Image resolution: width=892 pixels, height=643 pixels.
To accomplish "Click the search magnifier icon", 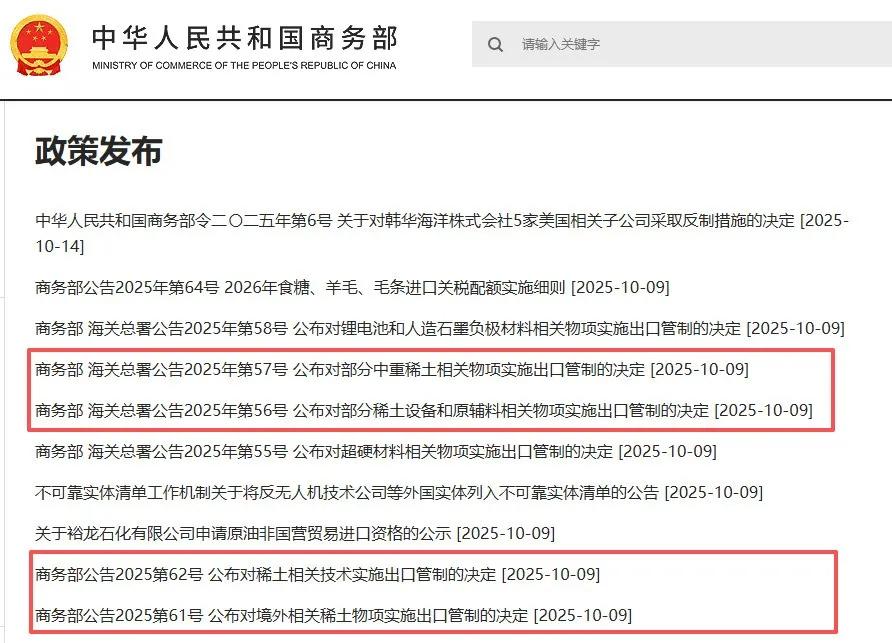I will (495, 44).
